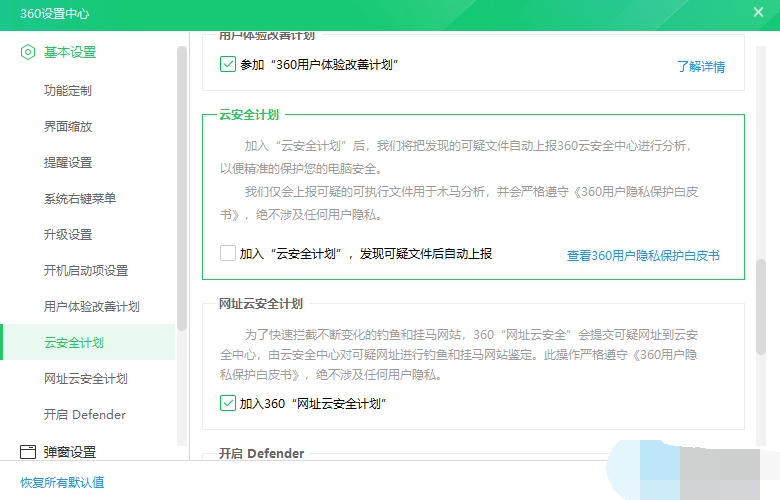Viewport: 780px width, 500px height.
Task: Close the 360设置中心 window
Action: pyautogui.click(x=758, y=12)
